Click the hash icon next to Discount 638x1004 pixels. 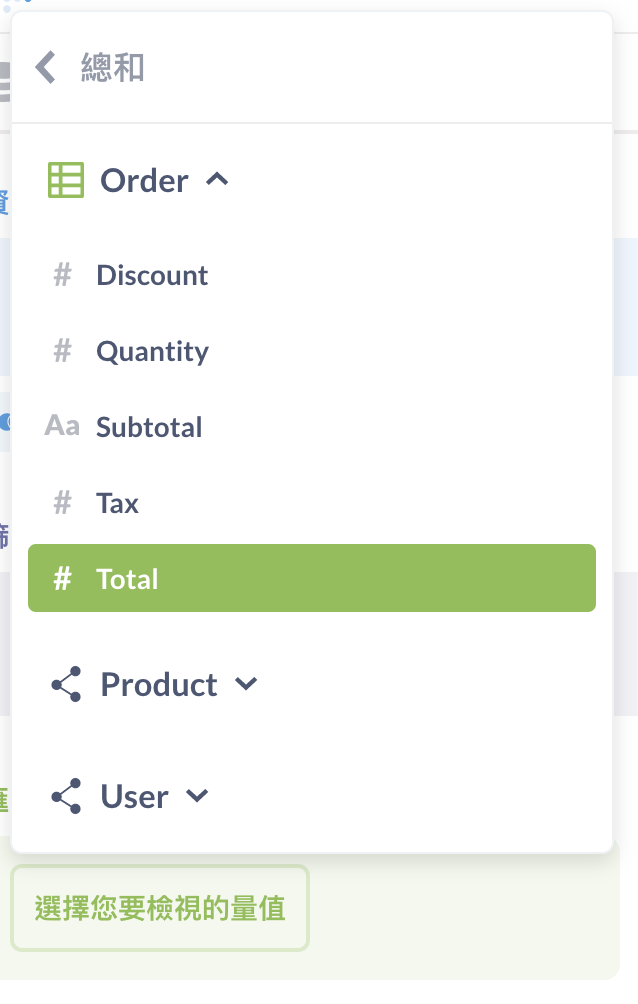tap(62, 275)
